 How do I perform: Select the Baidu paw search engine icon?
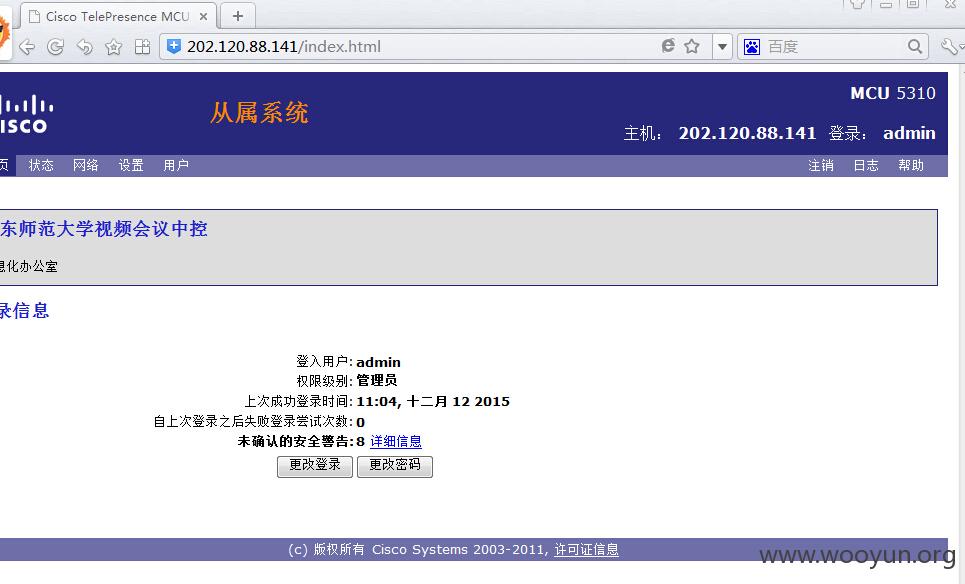click(x=752, y=47)
